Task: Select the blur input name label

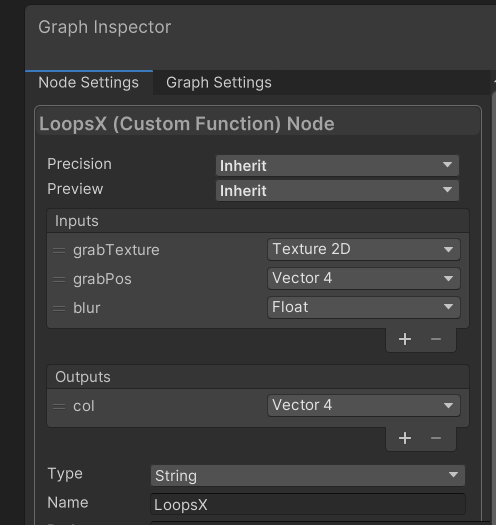Action: click(87, 308)
